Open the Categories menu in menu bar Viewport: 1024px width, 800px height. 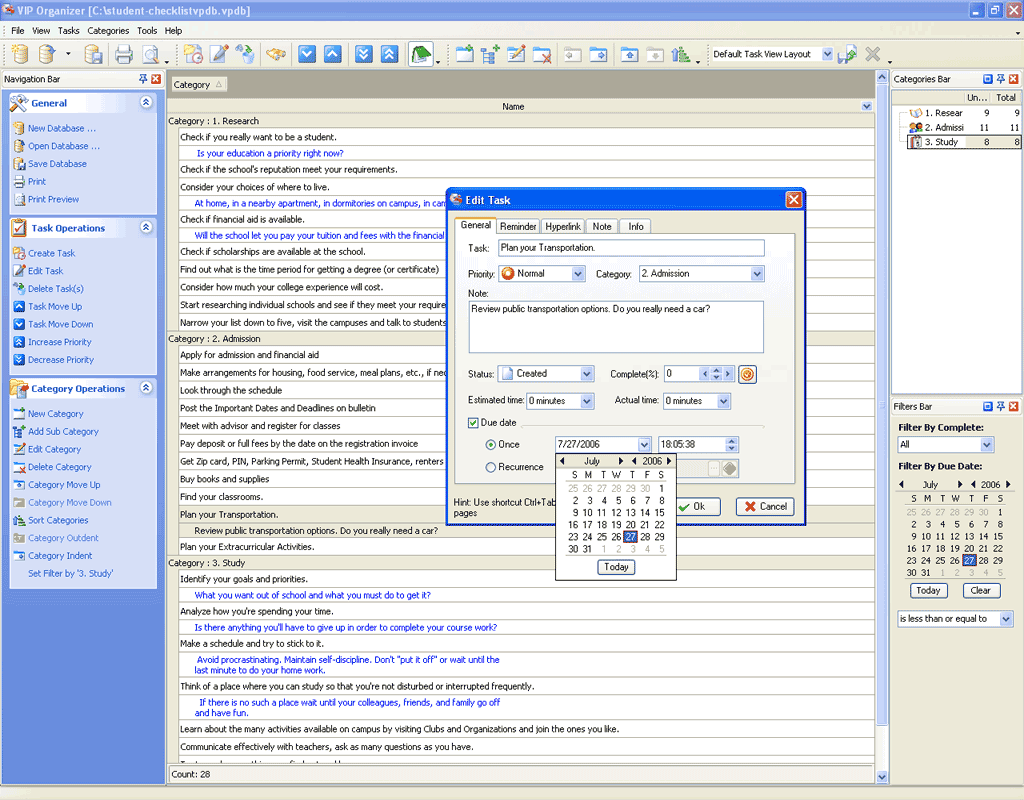108,31
